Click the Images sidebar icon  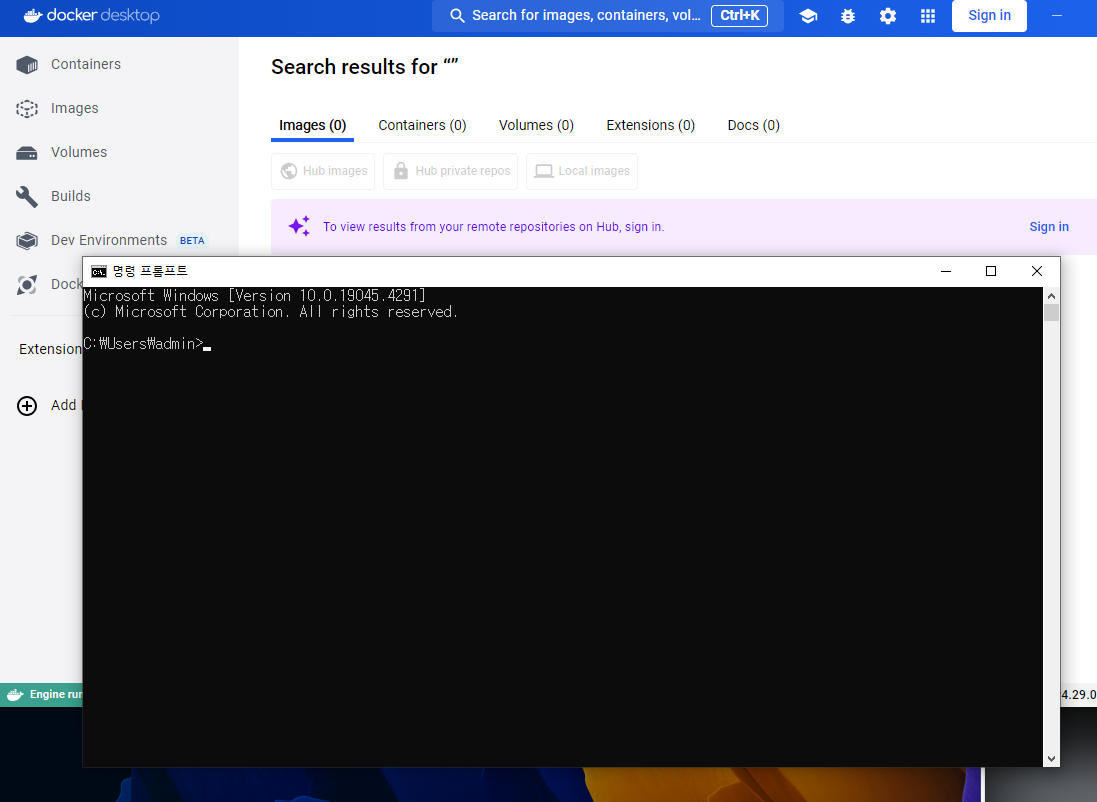(27, 108)
